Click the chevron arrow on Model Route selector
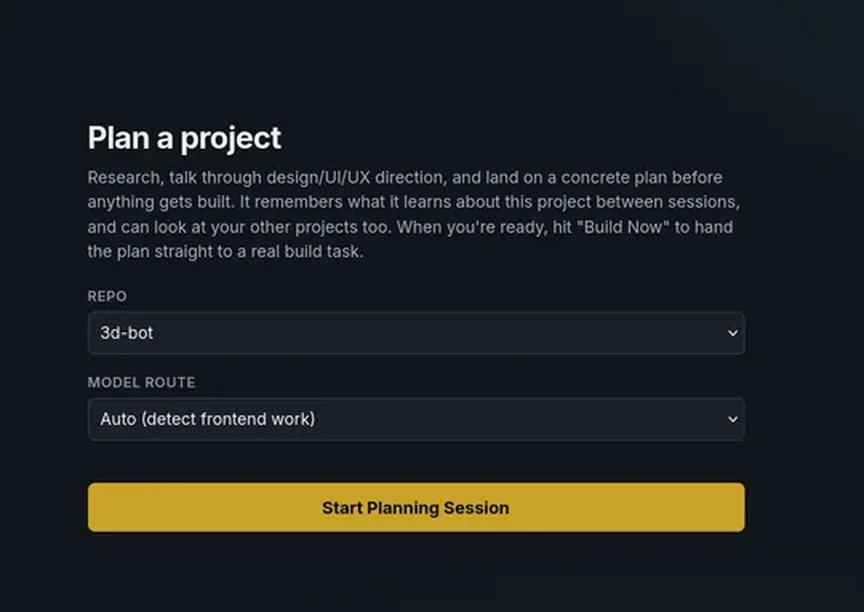 coord(732,420)
